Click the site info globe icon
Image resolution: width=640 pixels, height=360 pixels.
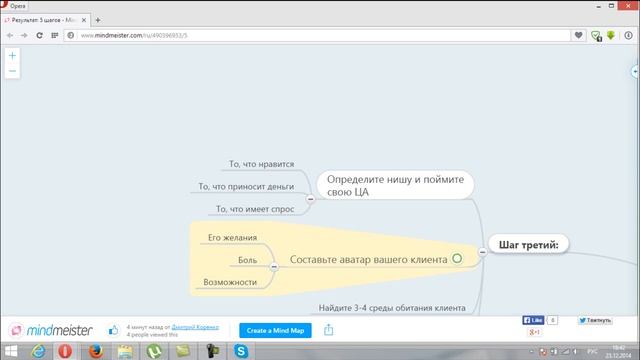click(71, 36)
